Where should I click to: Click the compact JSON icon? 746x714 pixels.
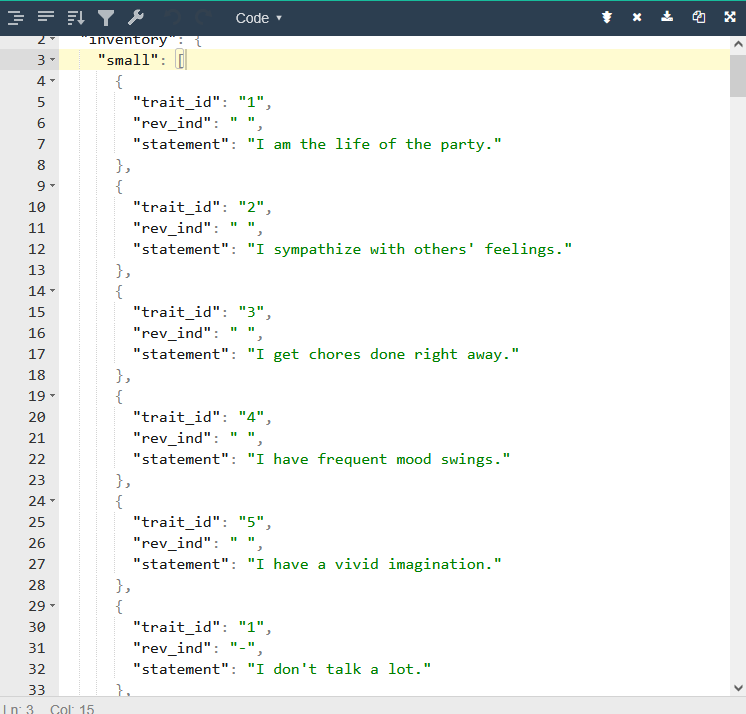(45, 17)
